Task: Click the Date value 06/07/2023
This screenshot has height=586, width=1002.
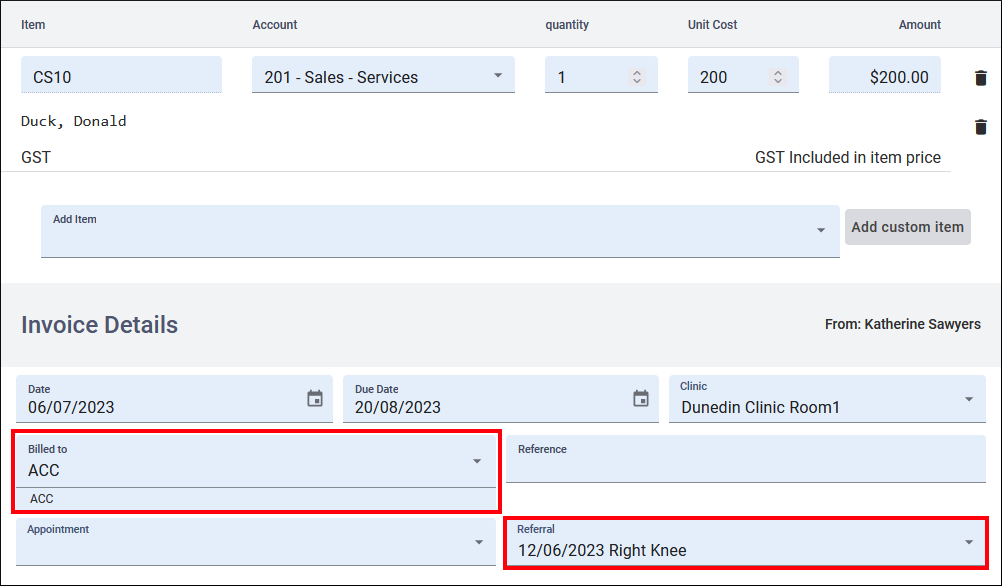Action: click(72, 407)
